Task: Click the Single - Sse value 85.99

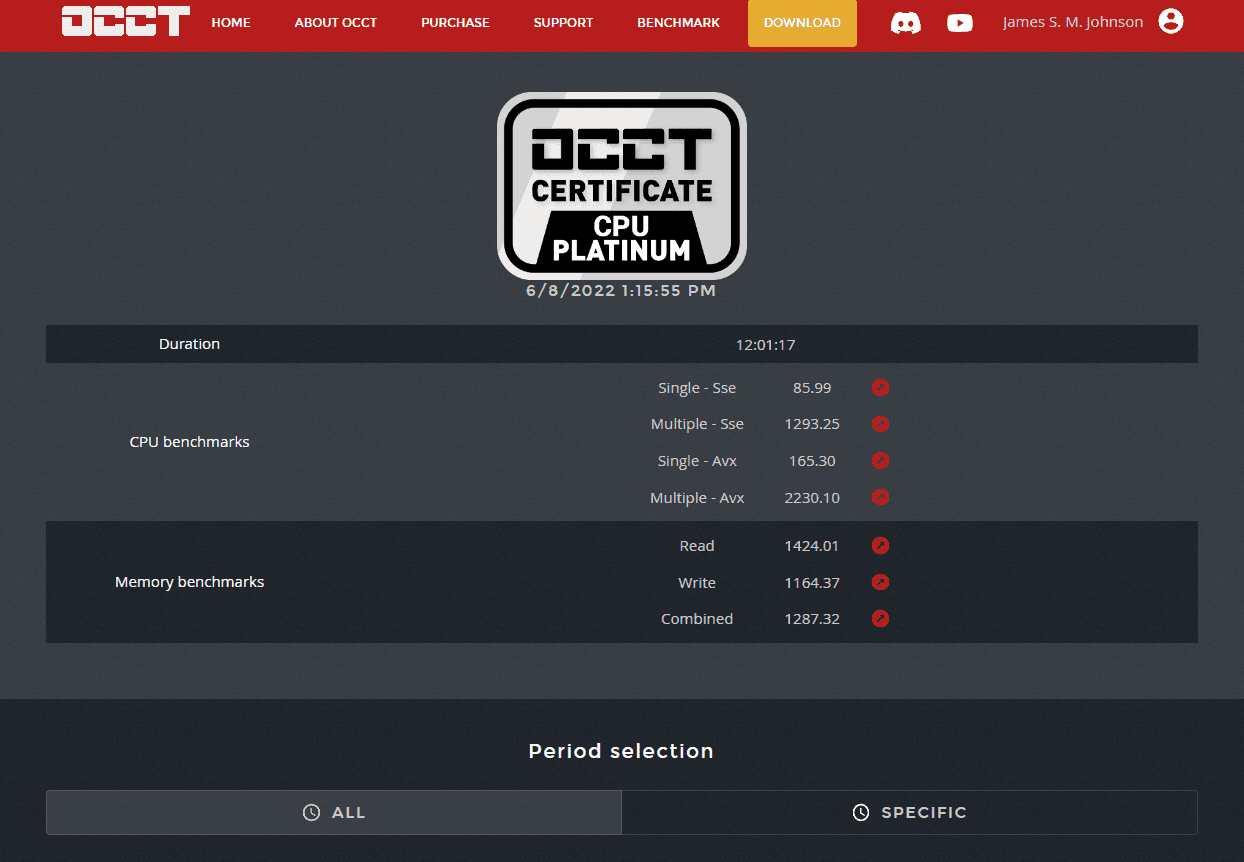Action: pos(812,388)
